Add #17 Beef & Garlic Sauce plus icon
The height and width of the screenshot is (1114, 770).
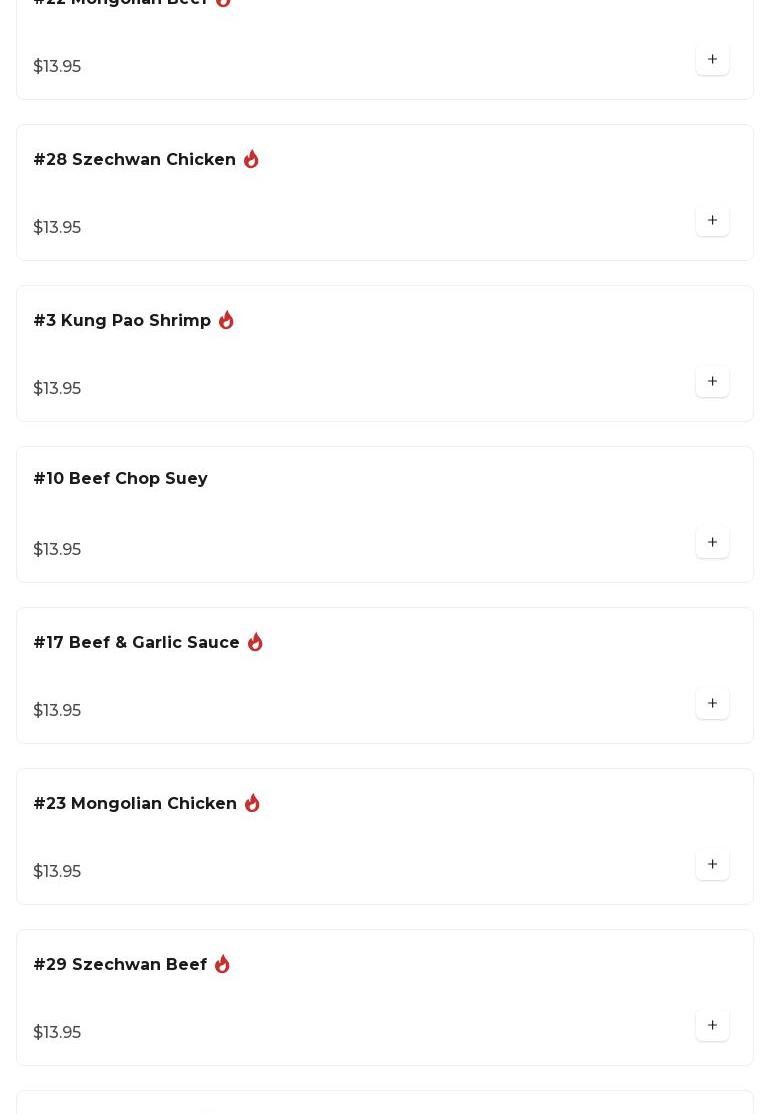[712, 703]
